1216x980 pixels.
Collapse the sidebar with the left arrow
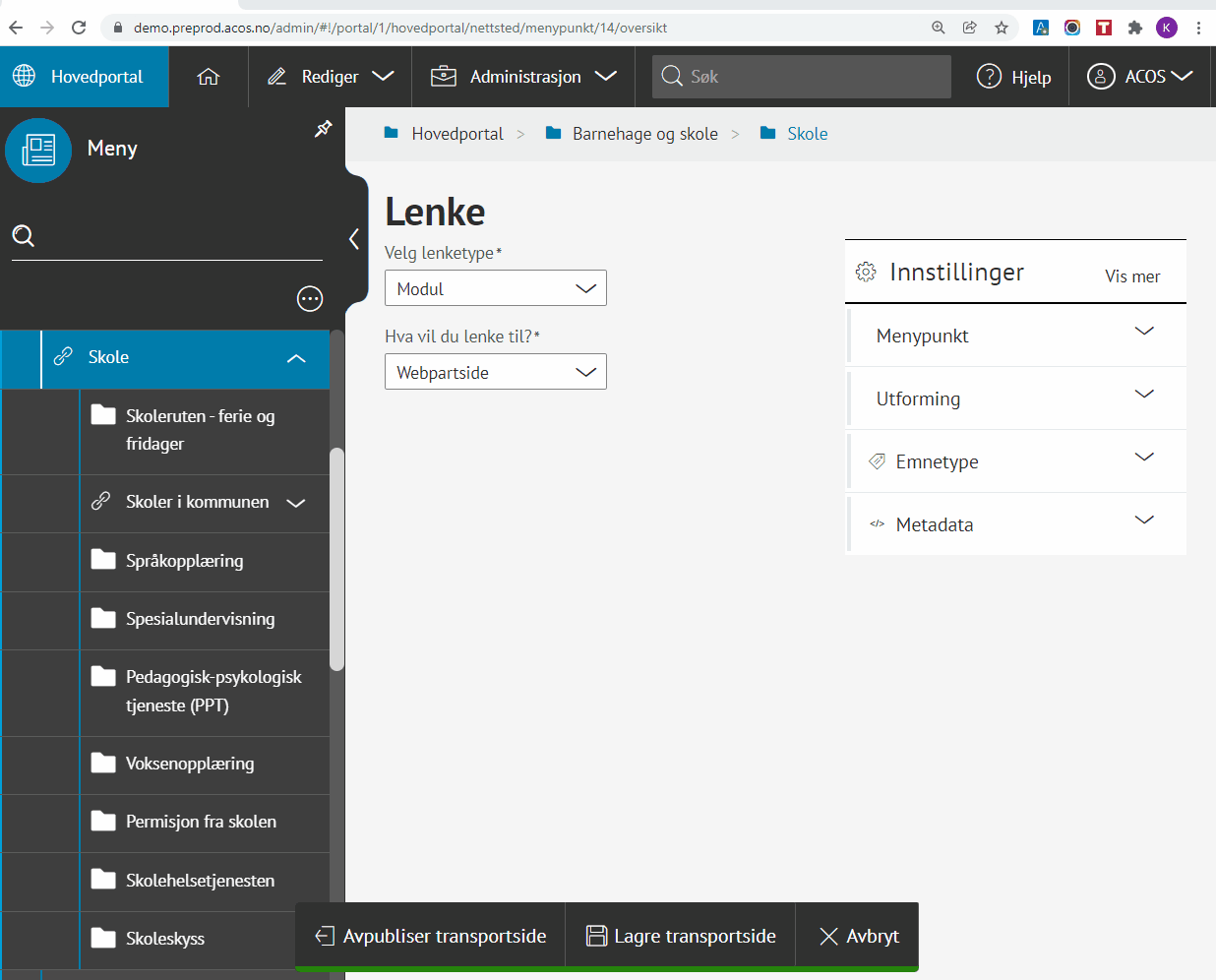coord(354,239)
